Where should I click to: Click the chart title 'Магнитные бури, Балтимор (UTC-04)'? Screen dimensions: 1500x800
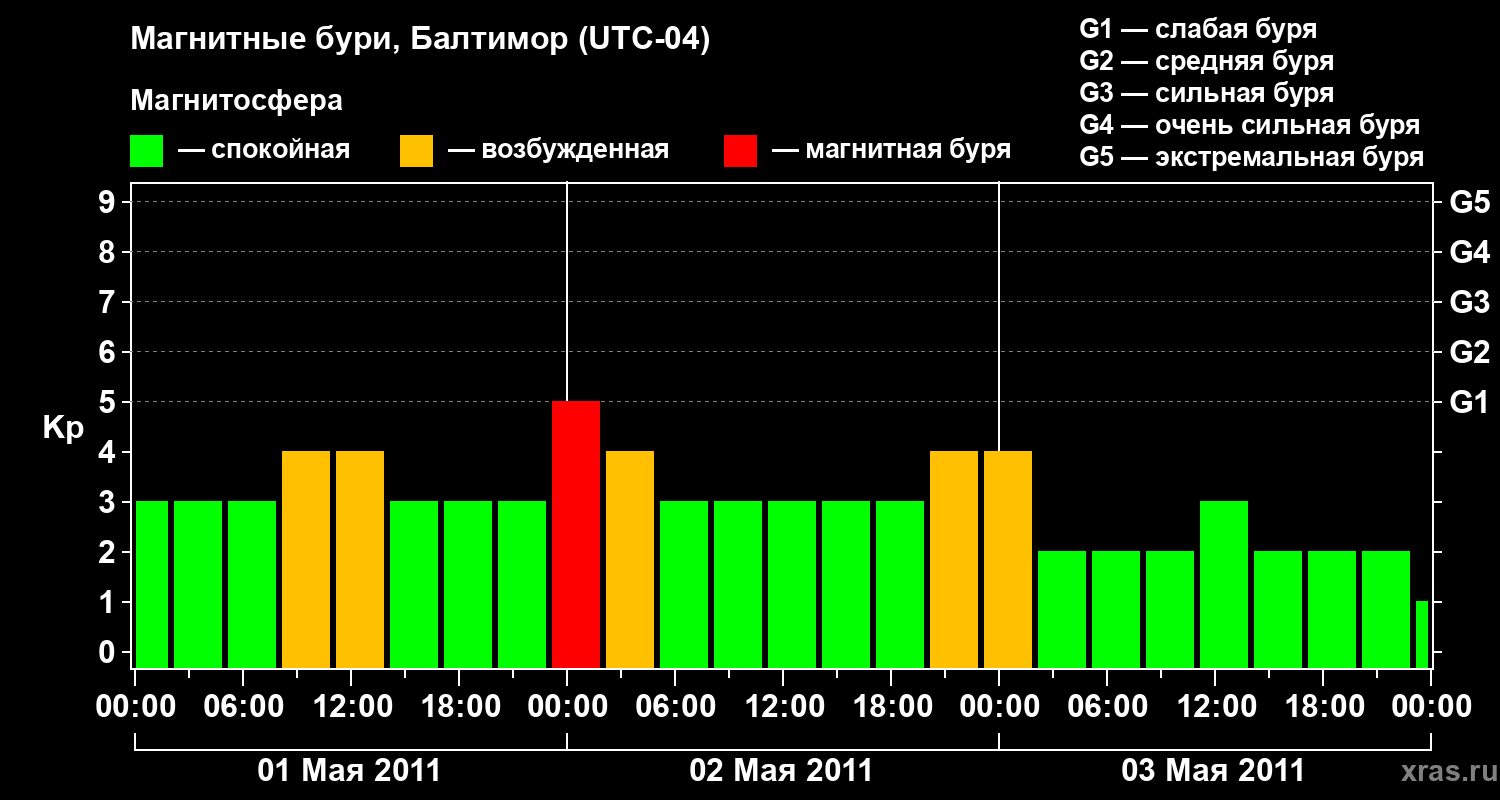420,40
